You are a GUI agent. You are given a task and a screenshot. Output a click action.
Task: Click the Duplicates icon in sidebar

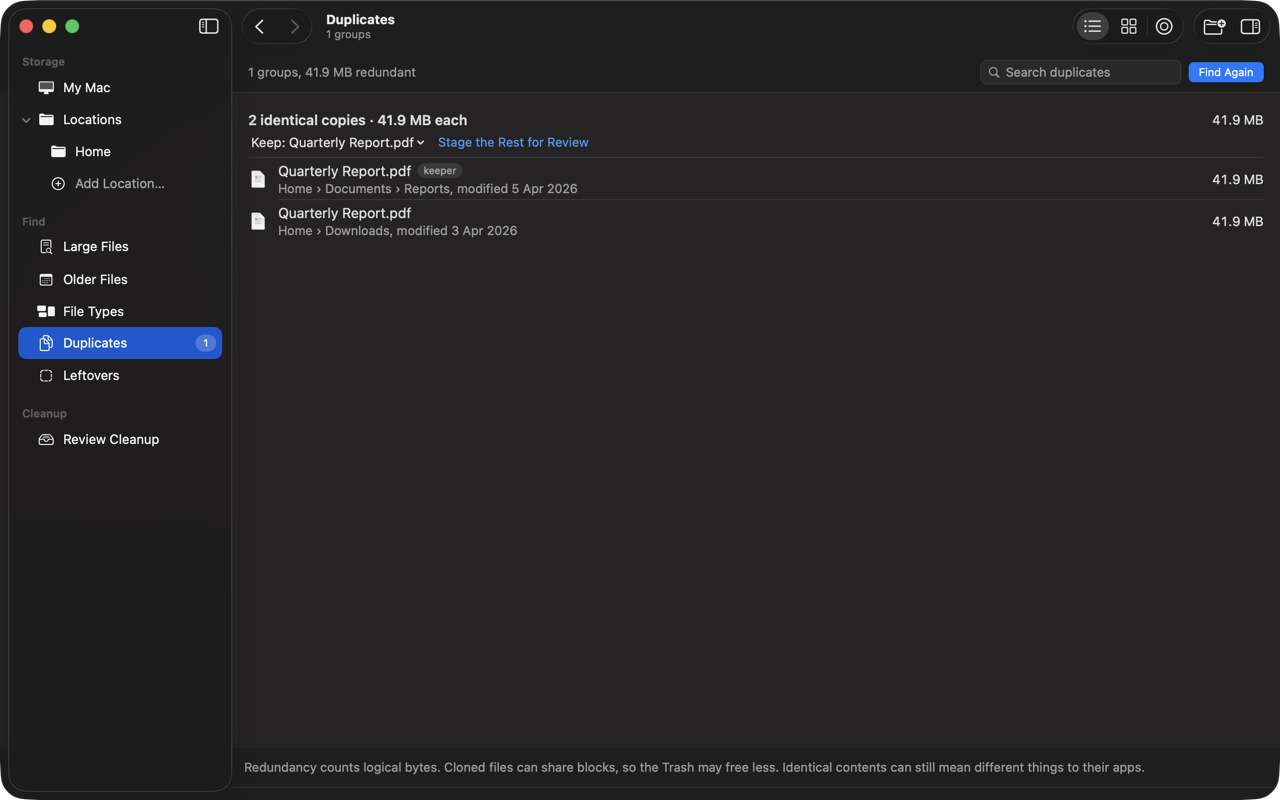(x=46, y=343)
